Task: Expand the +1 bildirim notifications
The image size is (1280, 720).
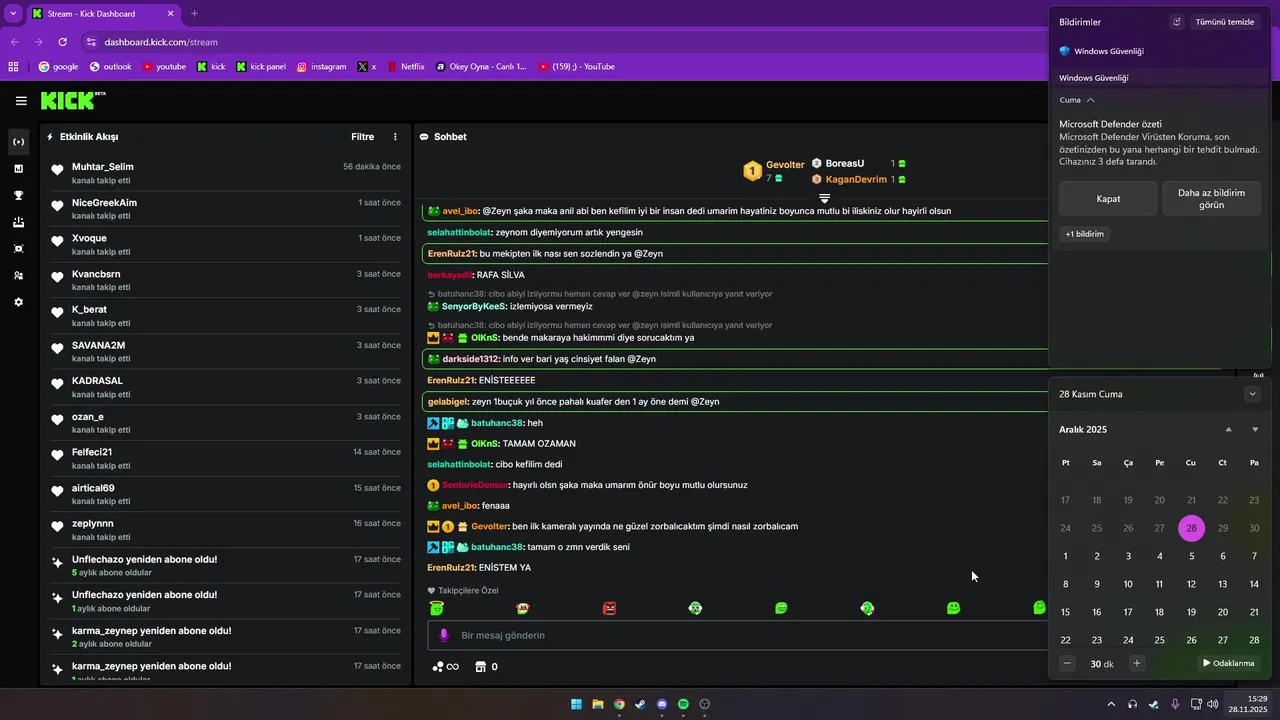Action: [1085, 234]
